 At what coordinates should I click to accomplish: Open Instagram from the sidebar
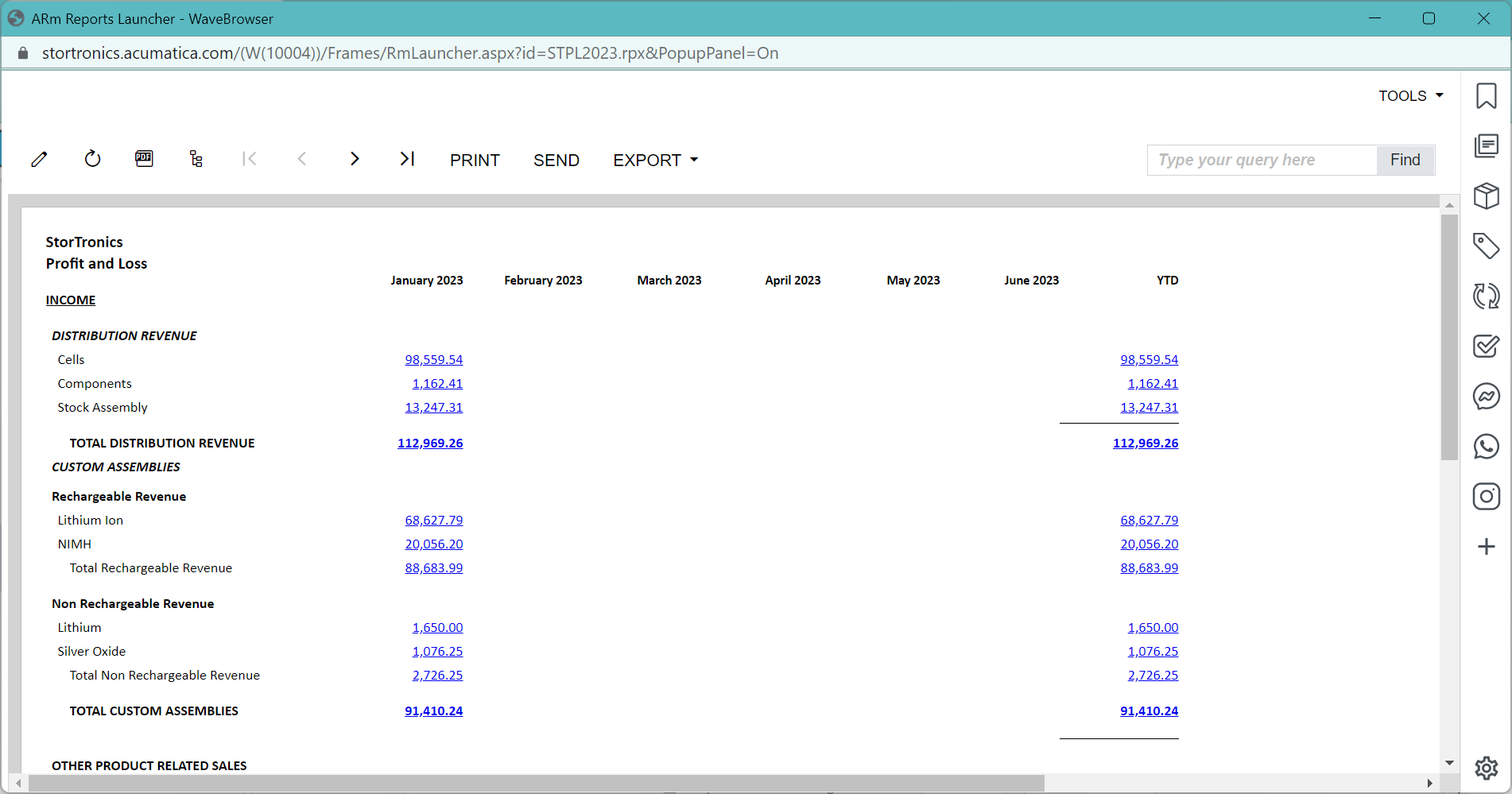pos(1487,496)
